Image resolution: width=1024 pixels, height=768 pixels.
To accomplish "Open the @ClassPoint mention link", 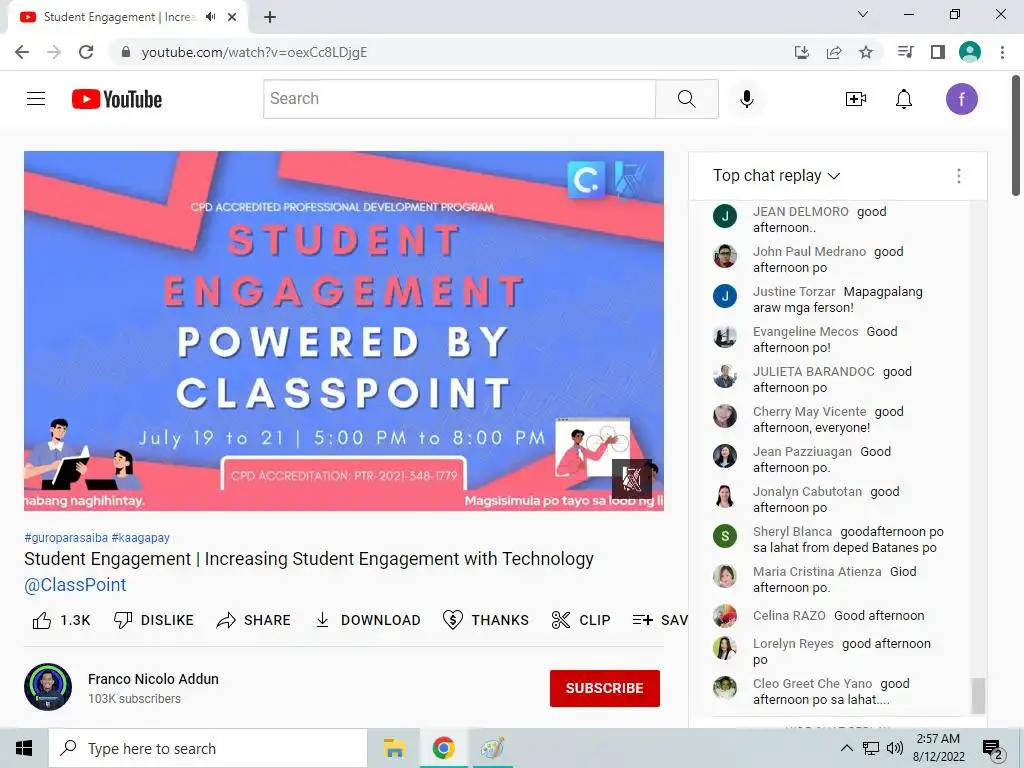I will (x=75, y=584).
